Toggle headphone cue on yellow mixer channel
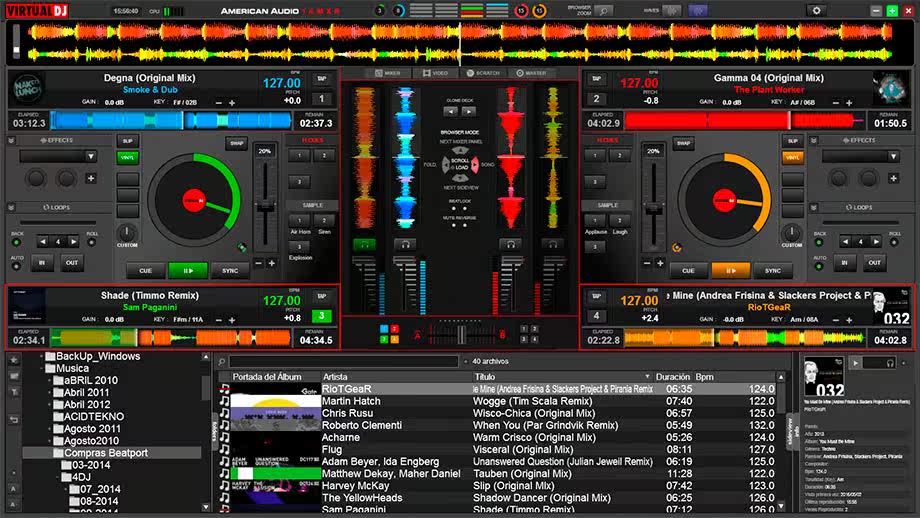The width and height of the screenshot is (920, 518). click(553, 245)
